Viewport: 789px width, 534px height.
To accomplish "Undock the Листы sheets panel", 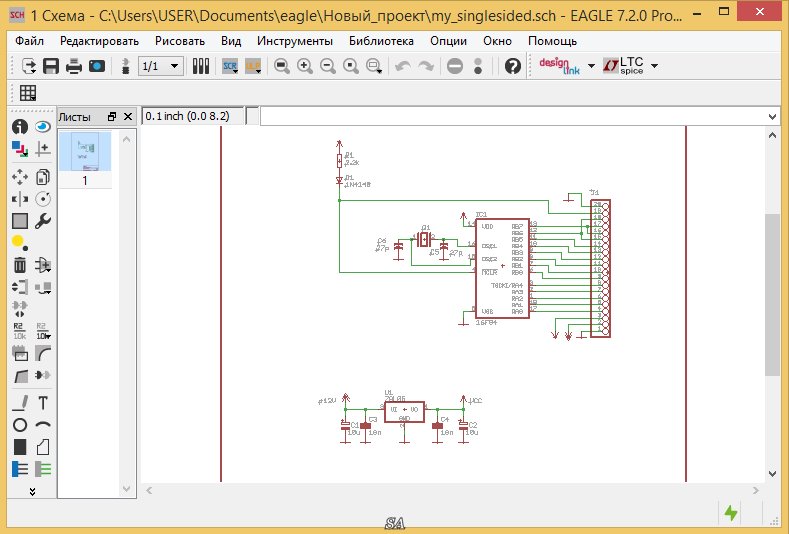I will pyautogui.click(x=112, y=117).
